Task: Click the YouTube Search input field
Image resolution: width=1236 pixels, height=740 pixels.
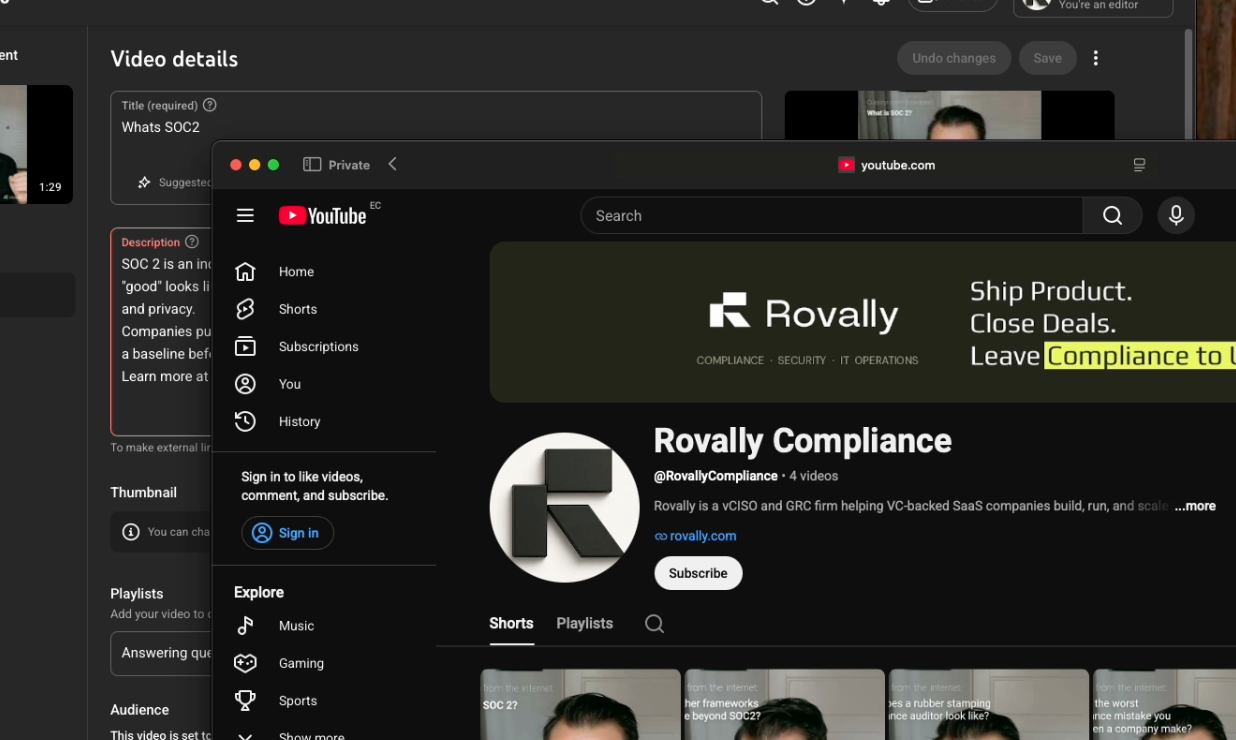Action: point(832,215)
